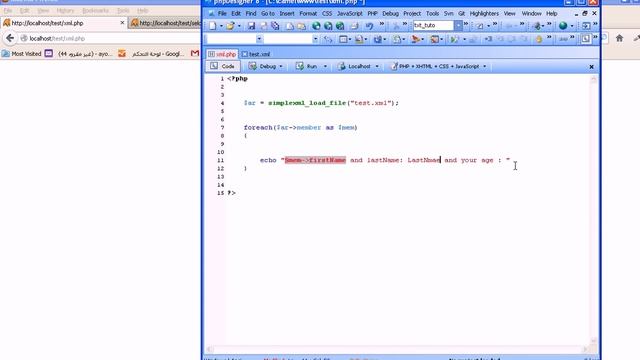Click the Localhost button

354,66
